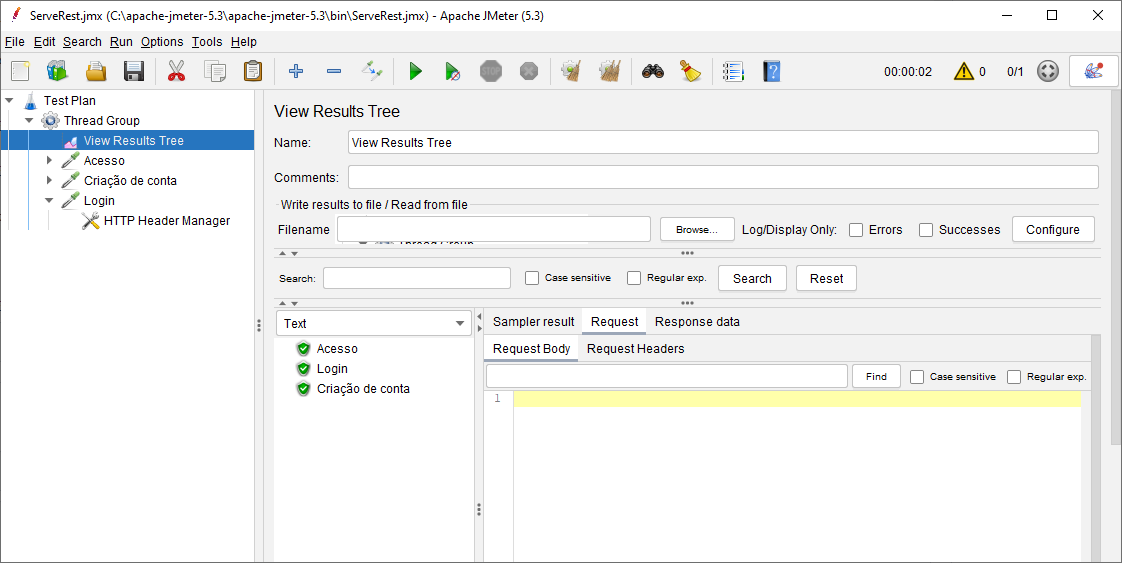The image size is (1122, 563).
Task: Click the Browse... button
Action: [697, 230]
